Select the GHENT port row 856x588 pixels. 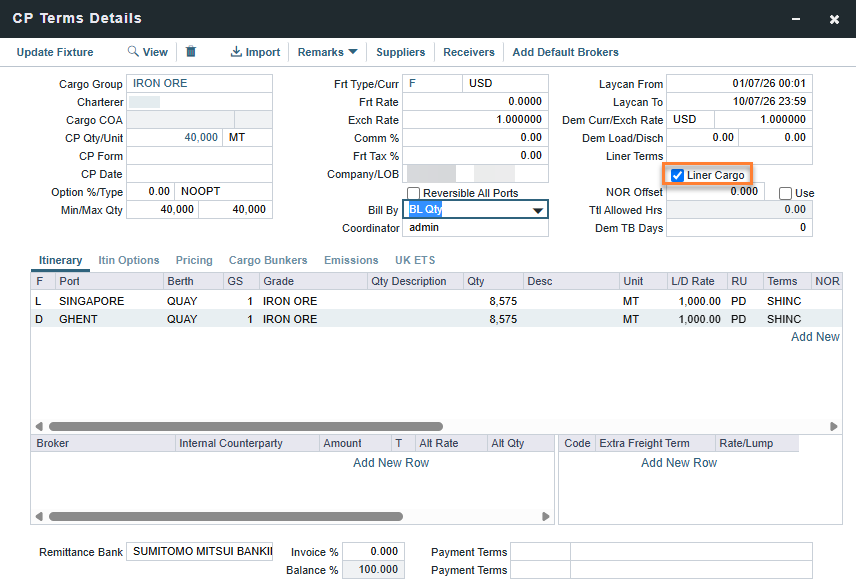(436, 319)
